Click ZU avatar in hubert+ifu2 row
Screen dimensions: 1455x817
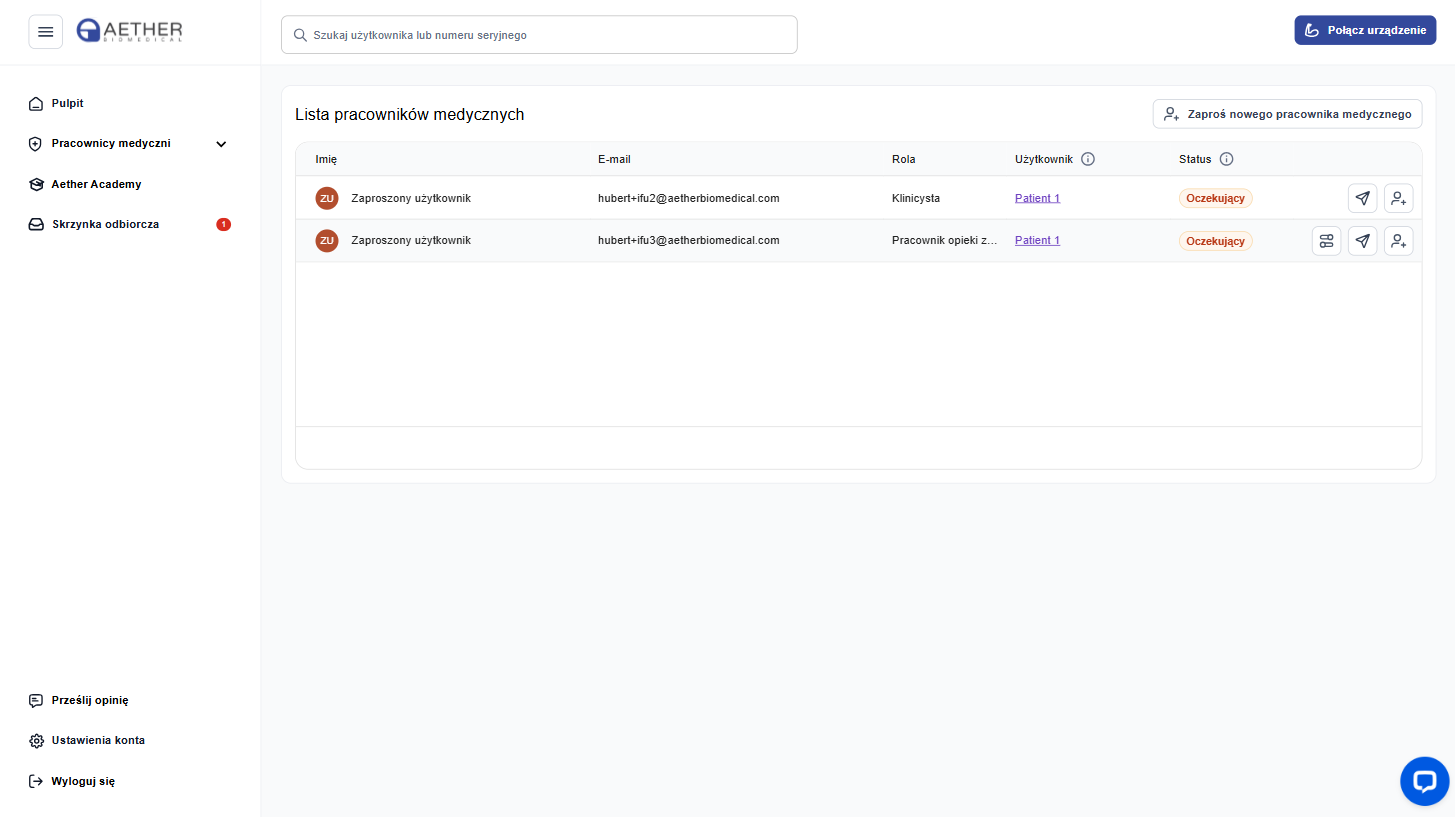pos(327,198)
